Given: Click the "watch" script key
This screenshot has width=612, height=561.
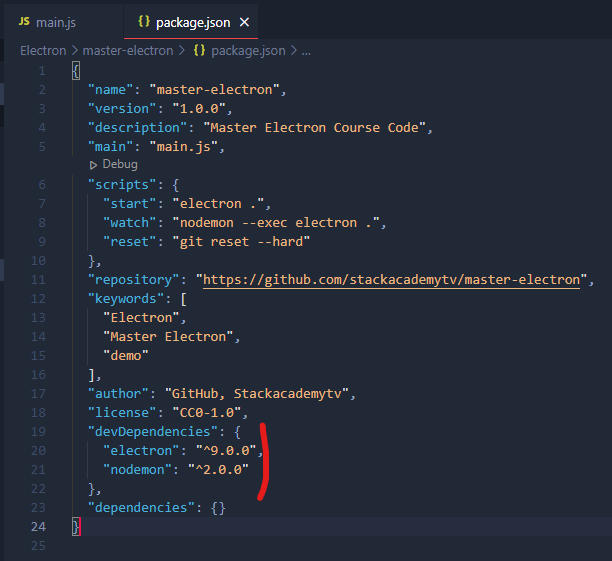Looking at the screenshot, I should (x=130, y=223).
